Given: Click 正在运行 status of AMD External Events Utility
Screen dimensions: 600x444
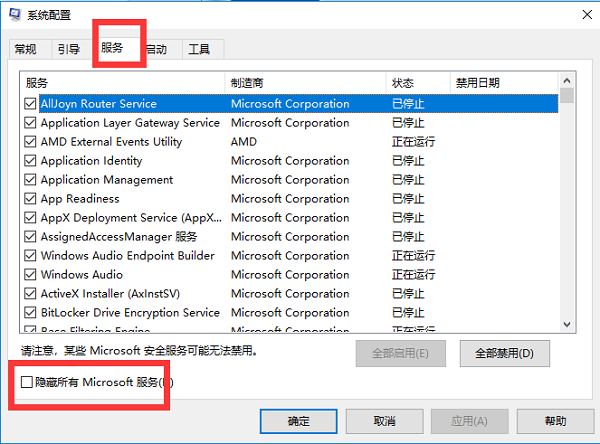Looking at the screenshot, I should [x=413, y=142].
